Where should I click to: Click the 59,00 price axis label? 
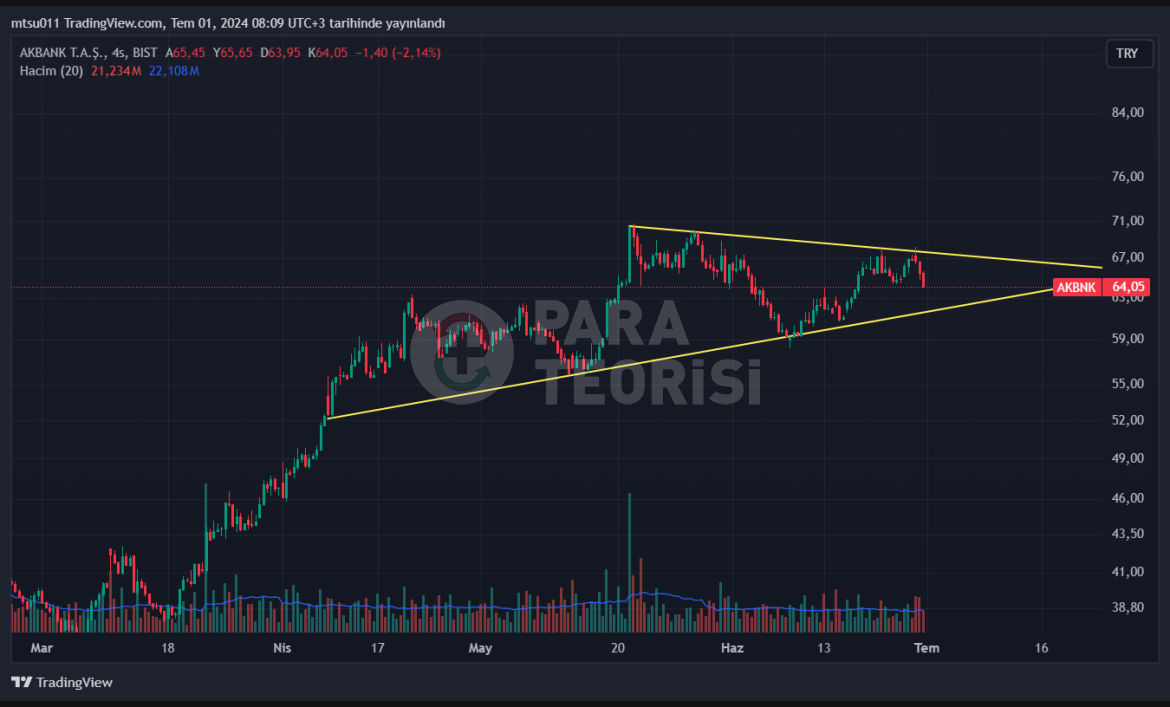(x=1127, y=339)
